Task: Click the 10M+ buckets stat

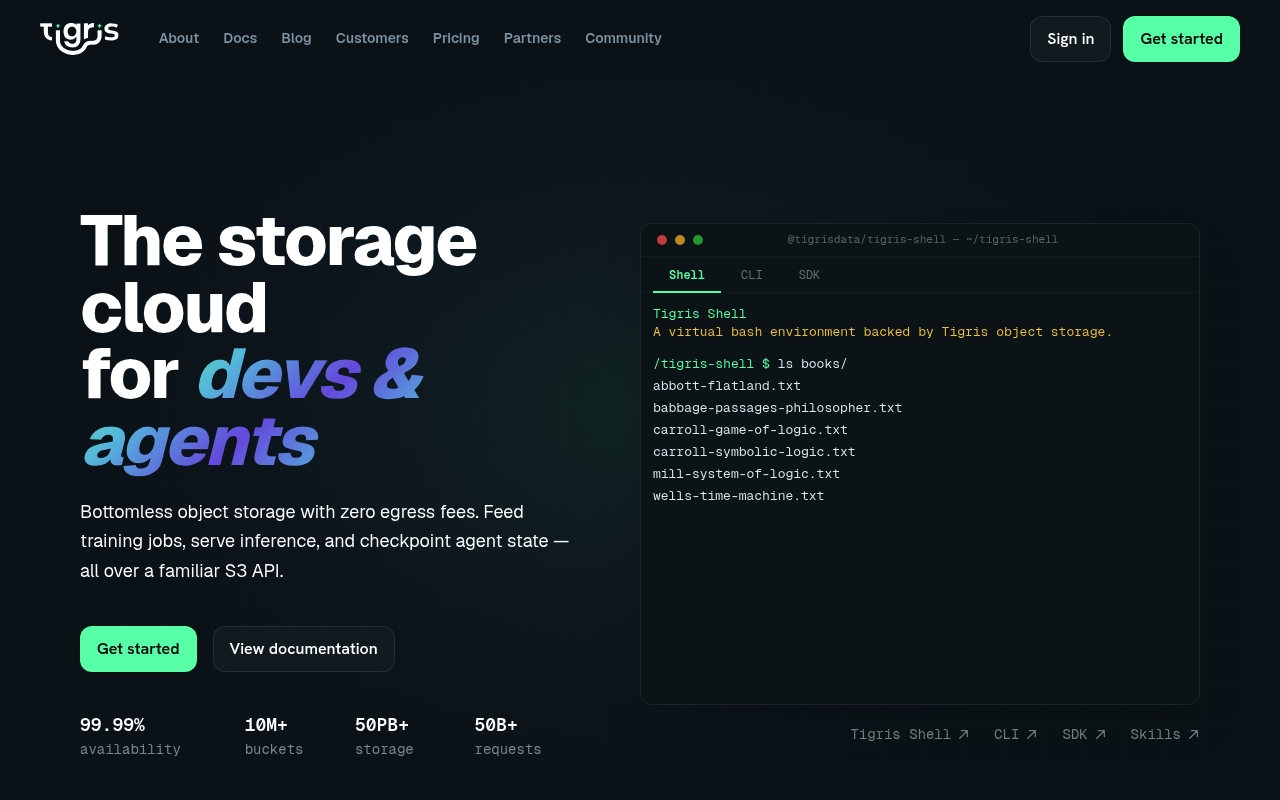Action: pos(274,736)
